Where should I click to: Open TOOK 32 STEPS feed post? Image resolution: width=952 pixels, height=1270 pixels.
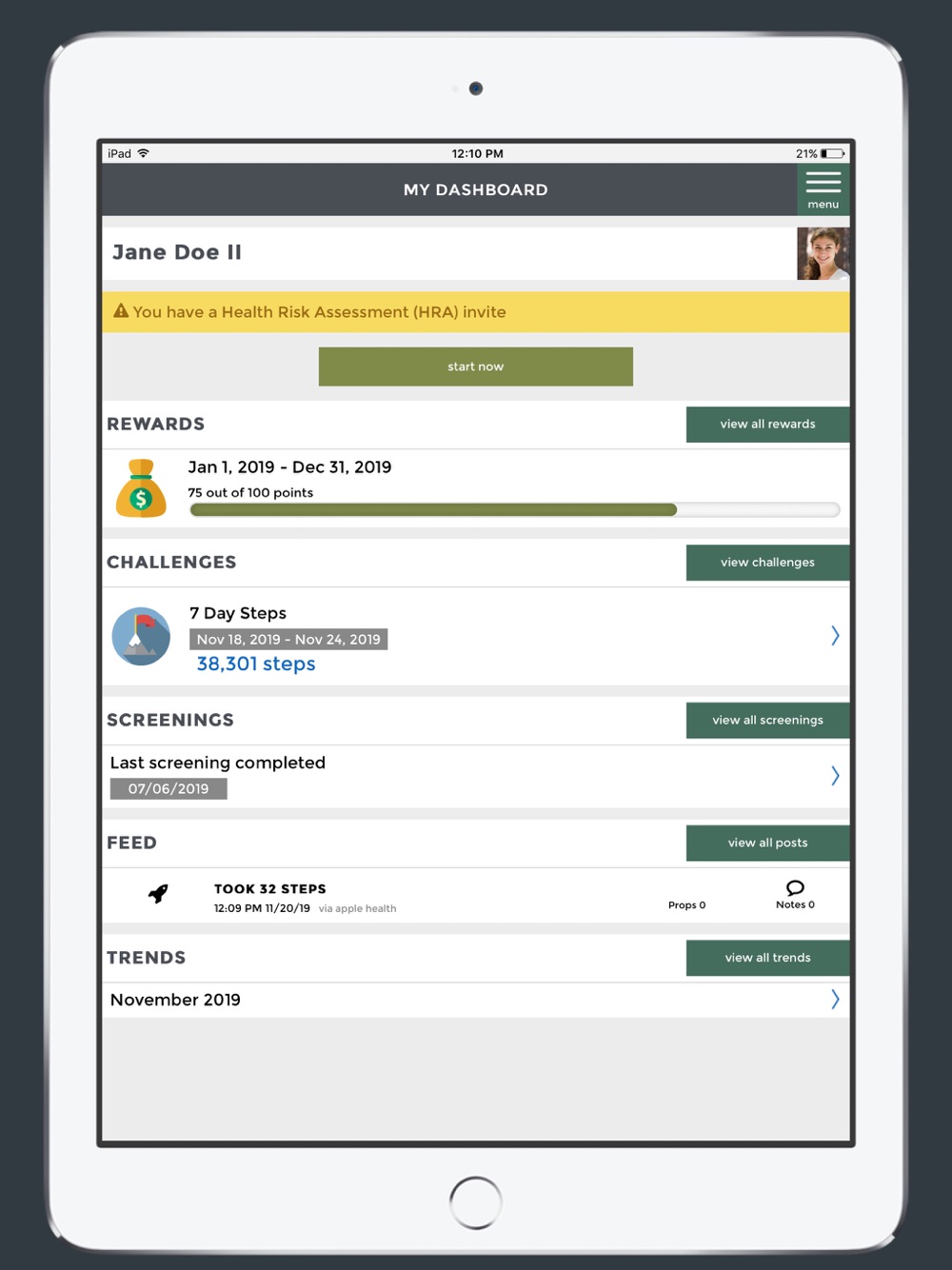pyautogui.click(x=270, y=889)
